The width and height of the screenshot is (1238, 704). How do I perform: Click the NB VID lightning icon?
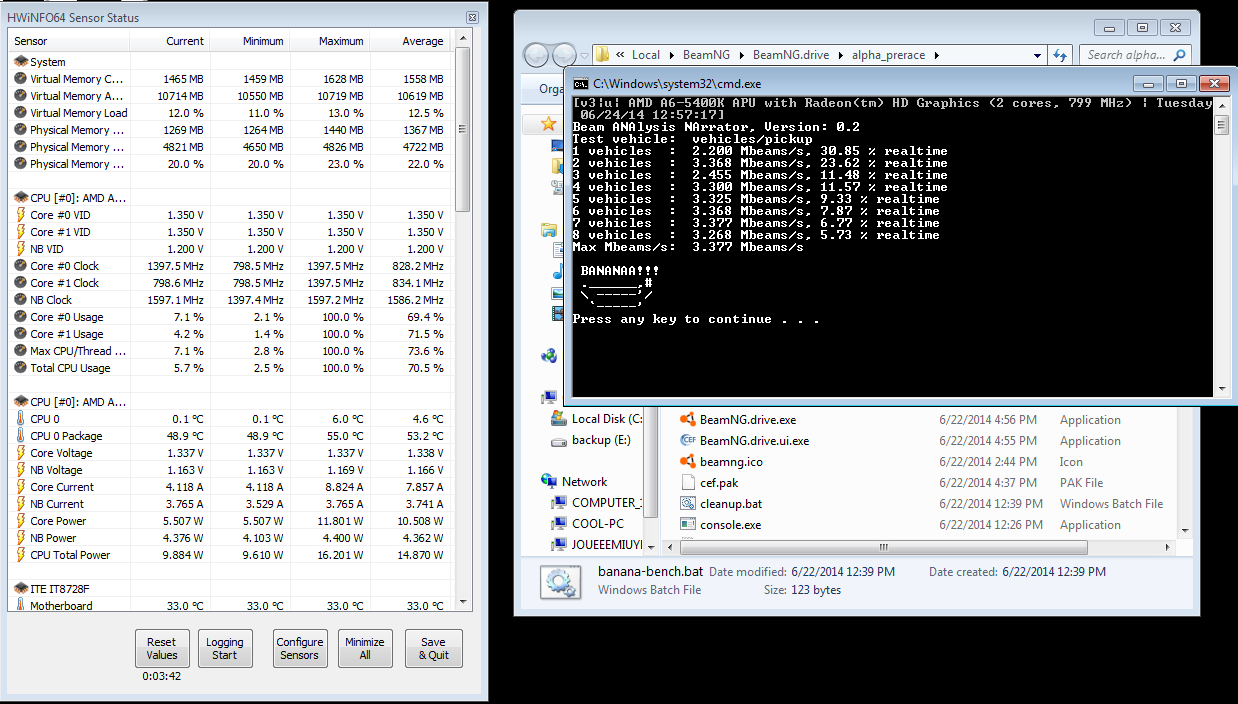tap(21, 249)
